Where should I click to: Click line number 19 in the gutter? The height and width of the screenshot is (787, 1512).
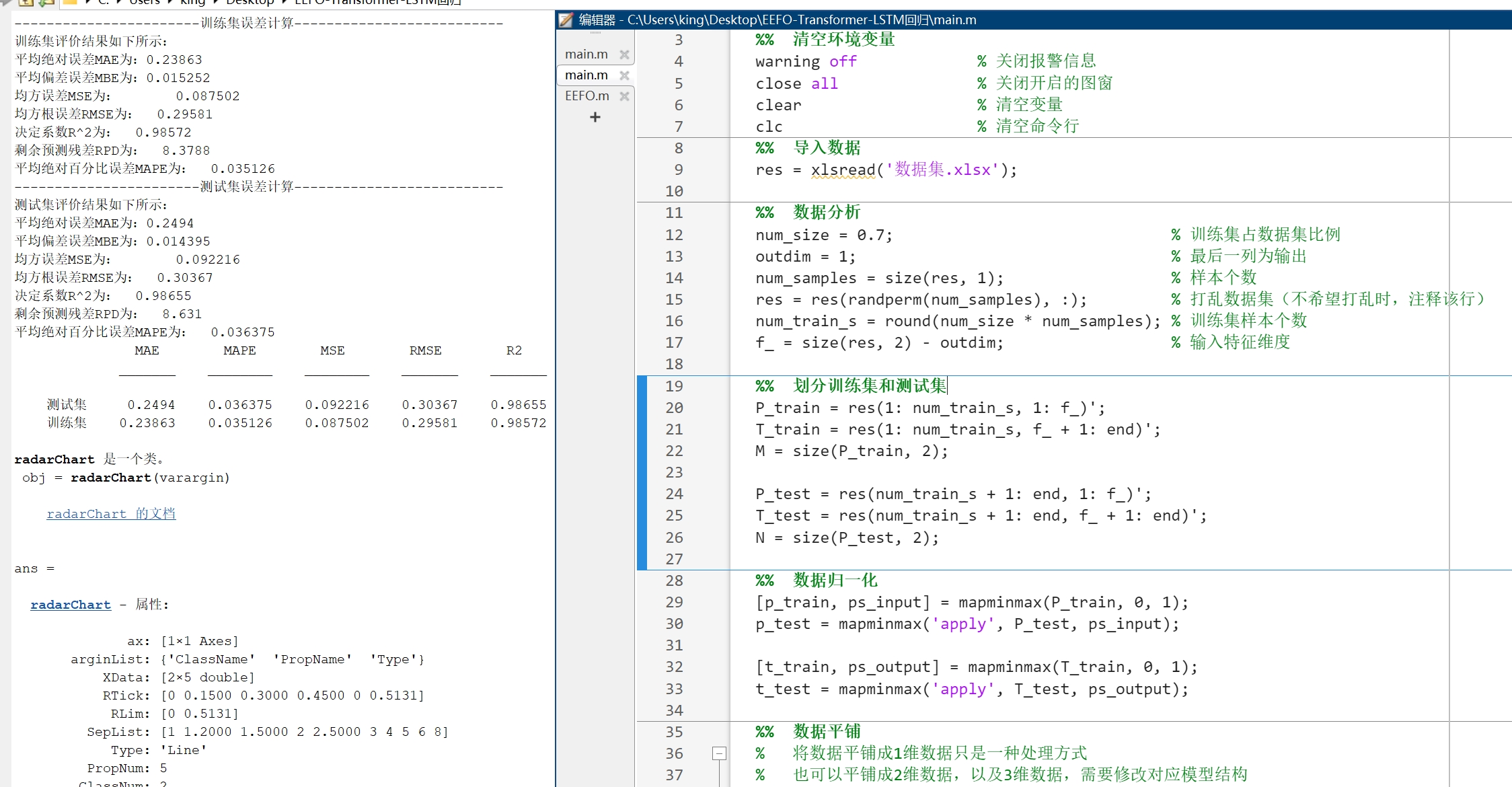(x=674, y=386)
